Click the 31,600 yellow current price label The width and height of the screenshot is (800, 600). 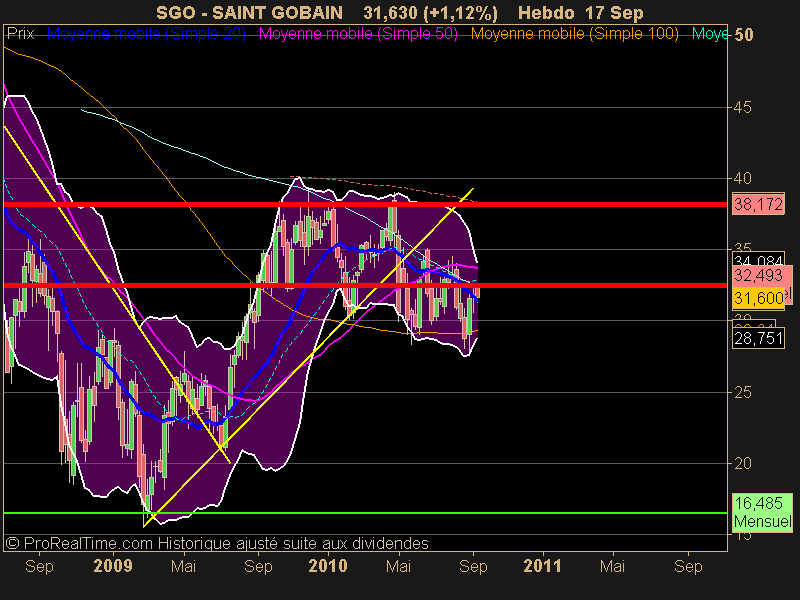pos(758,297)
